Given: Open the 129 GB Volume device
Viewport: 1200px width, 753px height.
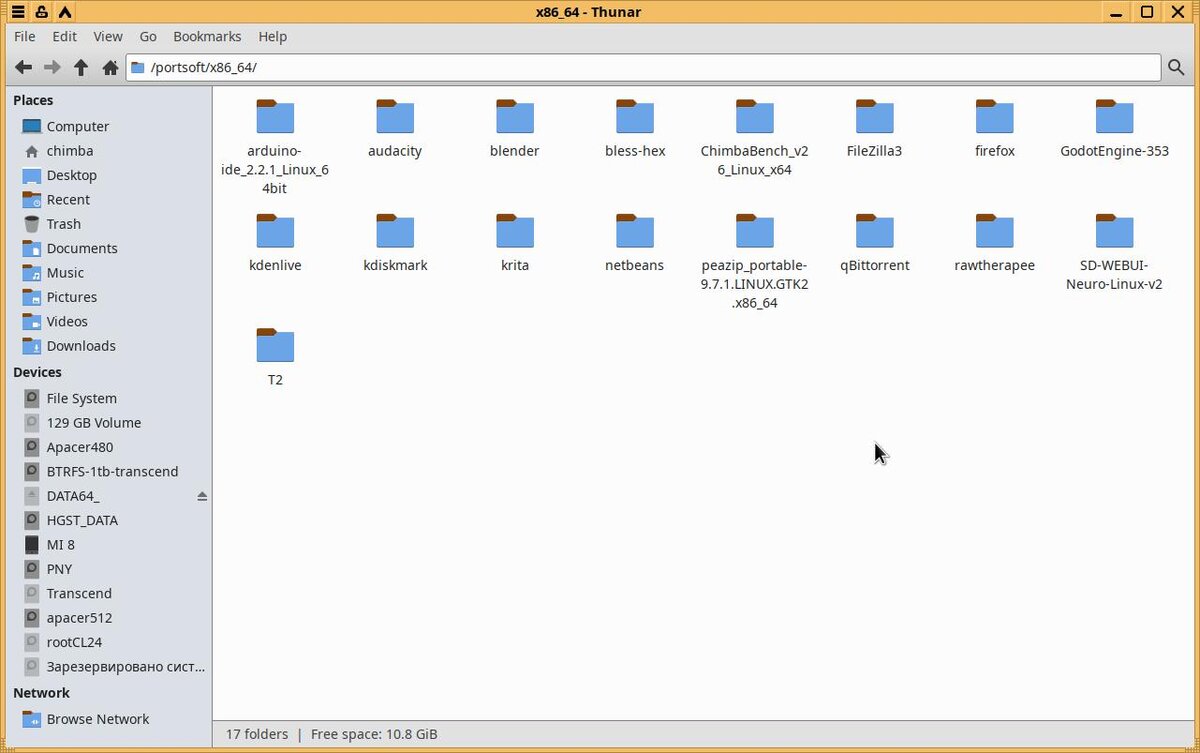Looking at the screenshot, I should [x=106, y=422].
